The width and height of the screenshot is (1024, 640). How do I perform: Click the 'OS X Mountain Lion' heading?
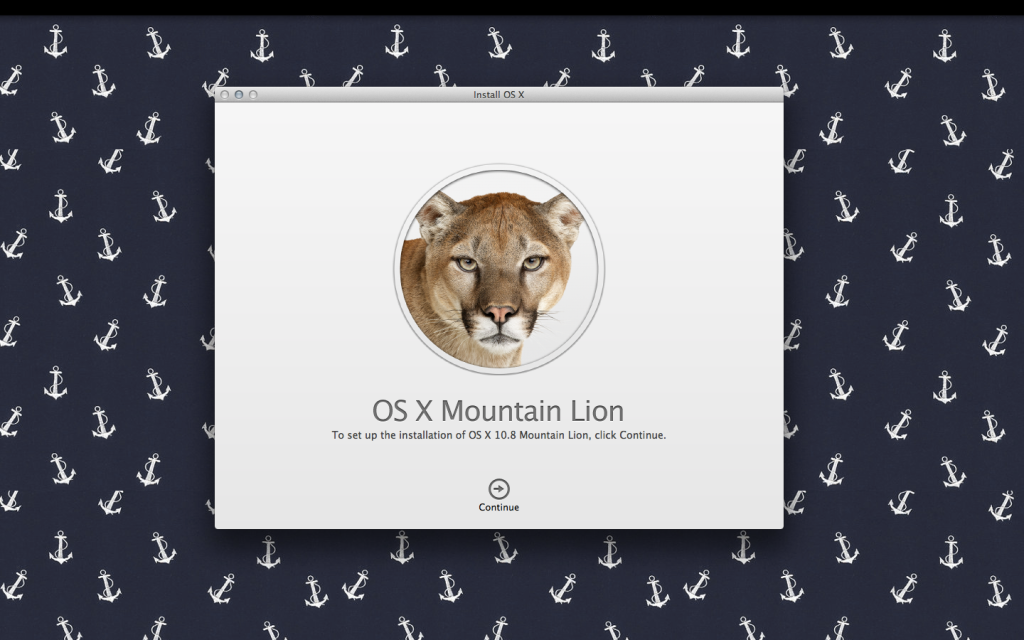[498, 411]
